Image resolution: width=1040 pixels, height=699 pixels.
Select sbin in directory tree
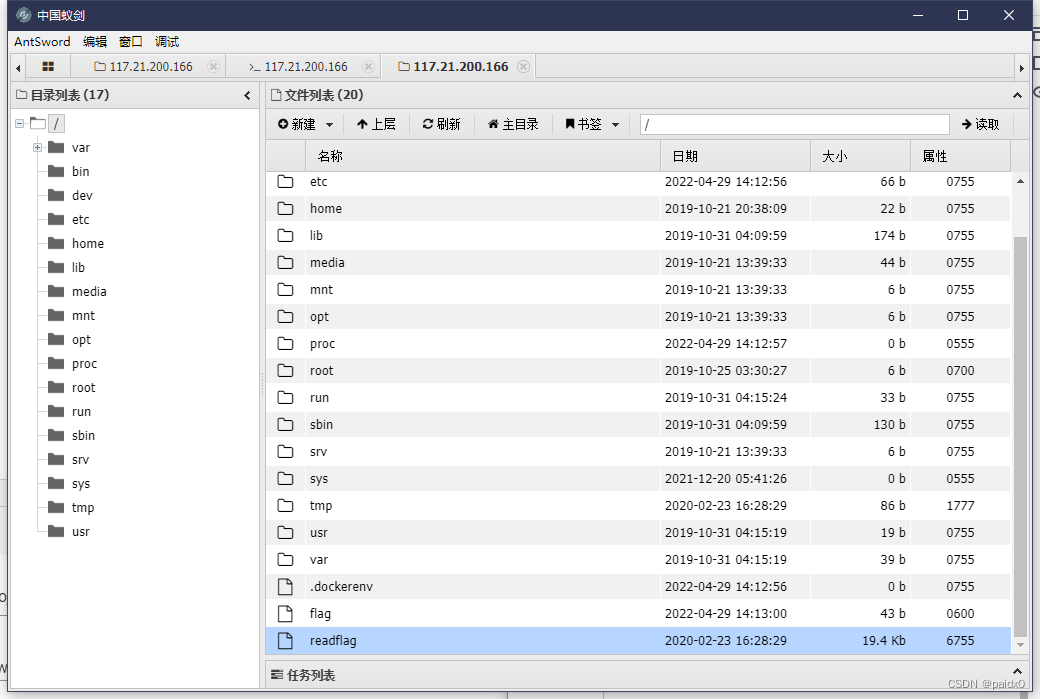(x=84, y=435)
